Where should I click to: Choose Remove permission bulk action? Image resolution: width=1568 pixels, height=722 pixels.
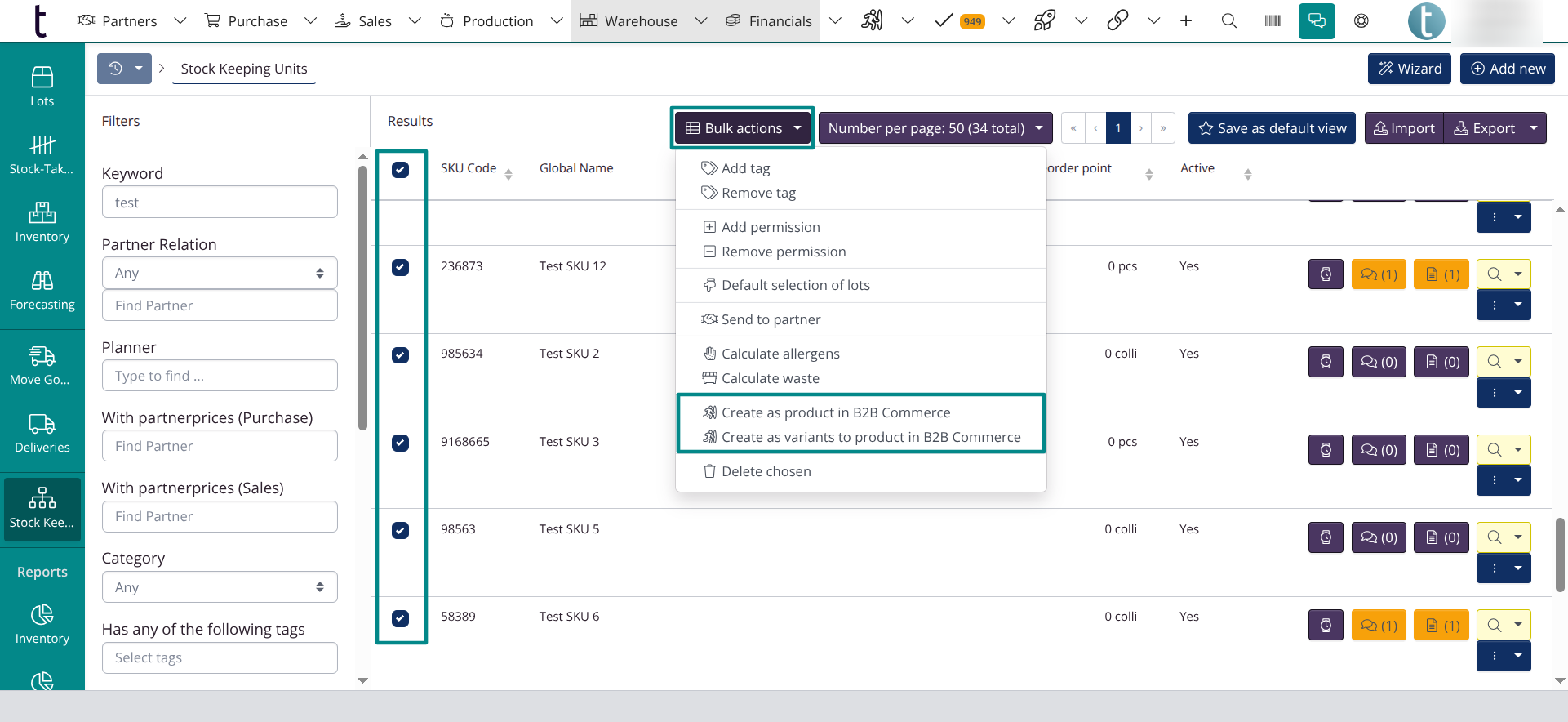pyautogui.click(x=775, y=252)
